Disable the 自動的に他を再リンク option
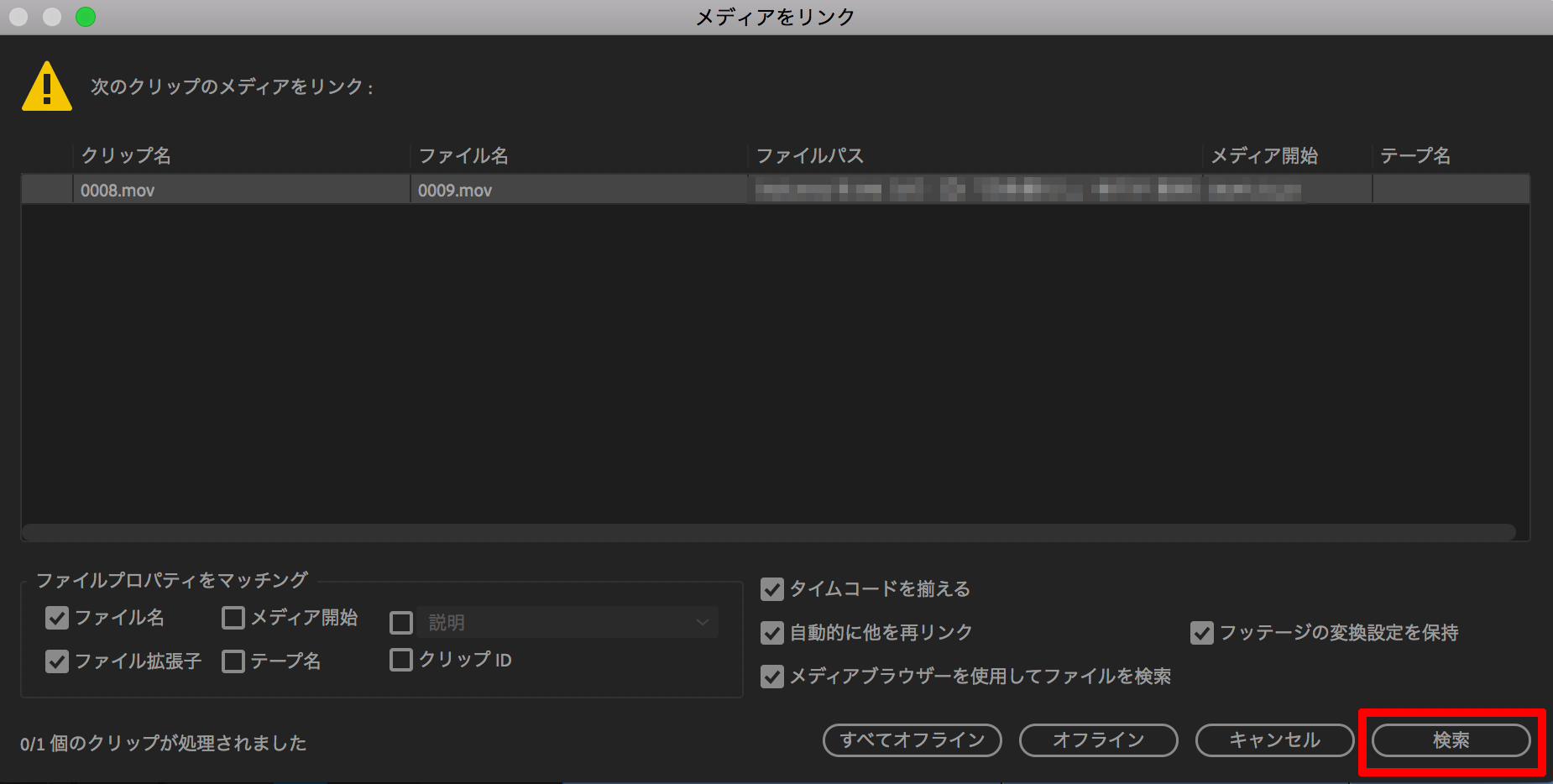1553x784 pixels. 771,633
